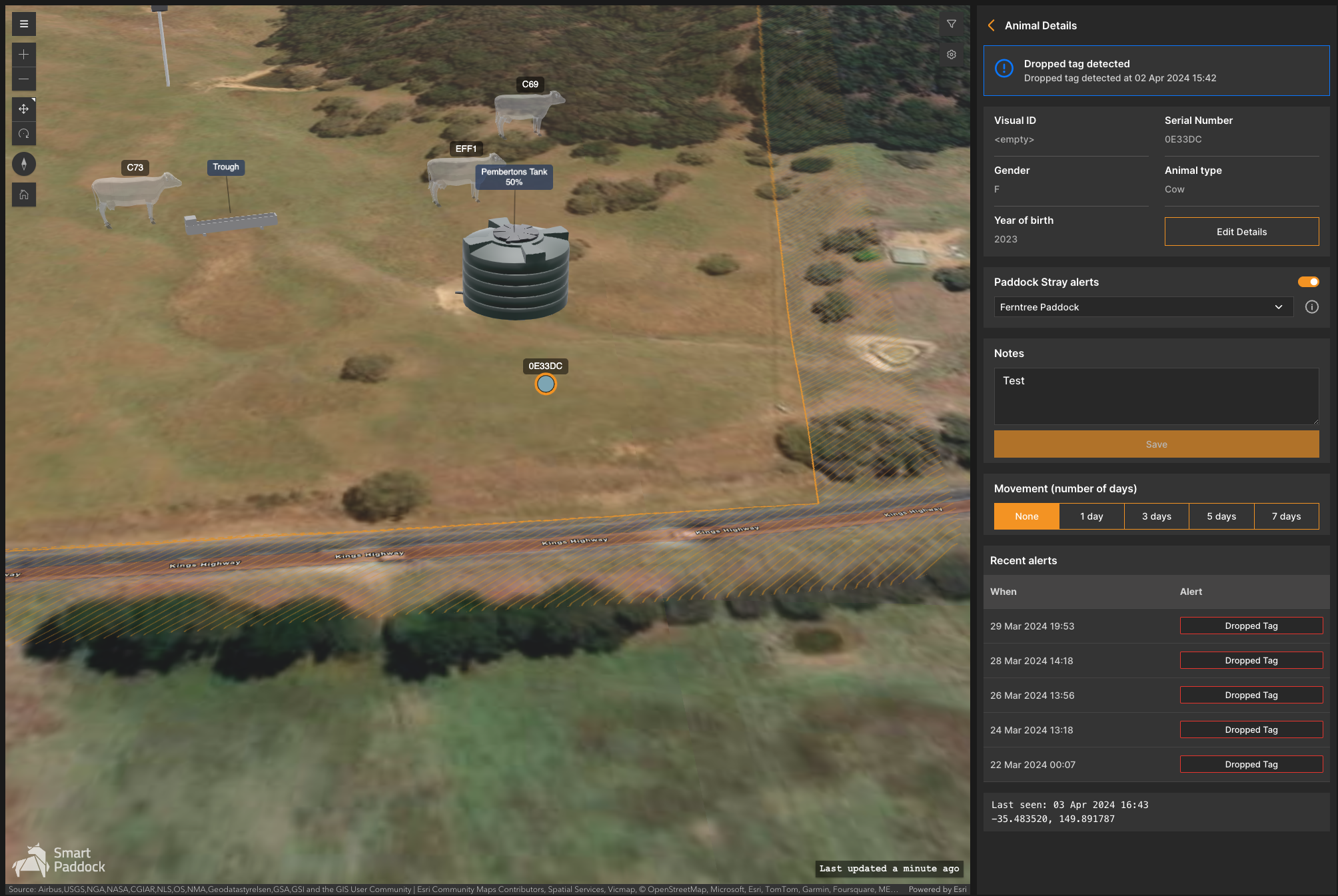Zoom out on the map
The image size is (1338, 896).
(x=24, y=79)
